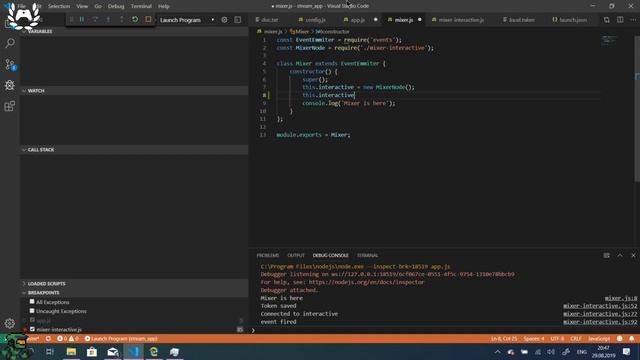Open the Terminal menu
This screenshot has width=640, height=360.
point(141,6)
